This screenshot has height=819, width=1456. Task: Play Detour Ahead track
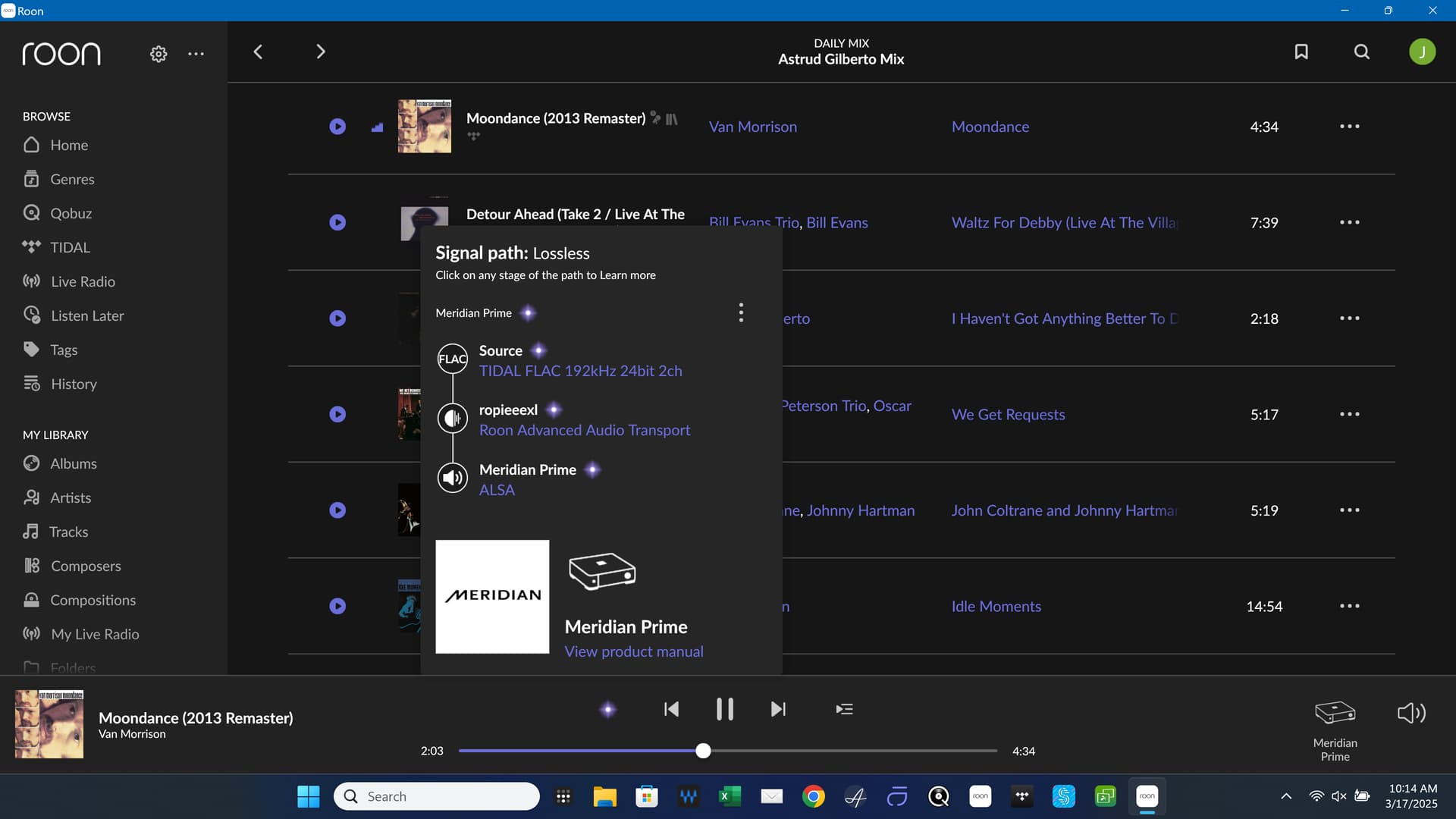pyautogui.click(x=337, y=222)
